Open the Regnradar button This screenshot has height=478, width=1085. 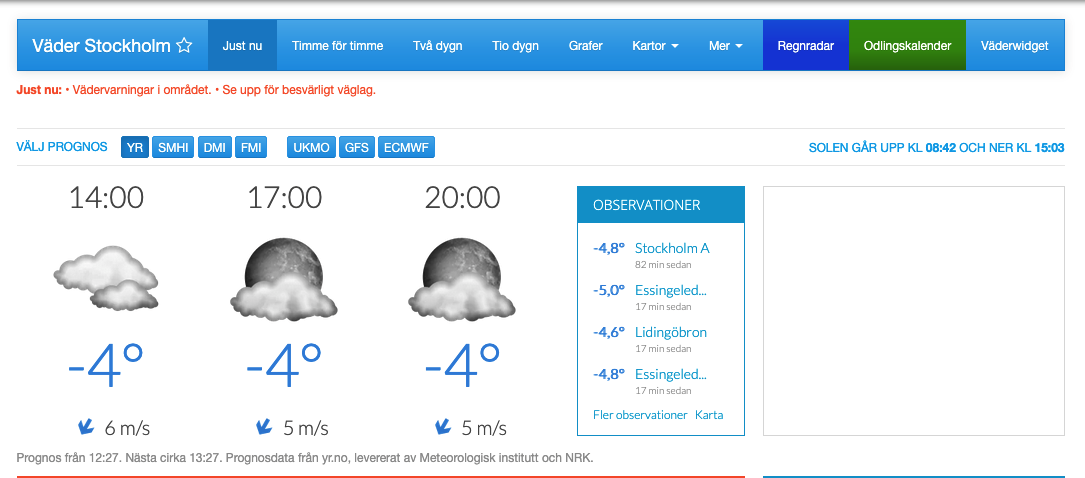pos(806,46)
